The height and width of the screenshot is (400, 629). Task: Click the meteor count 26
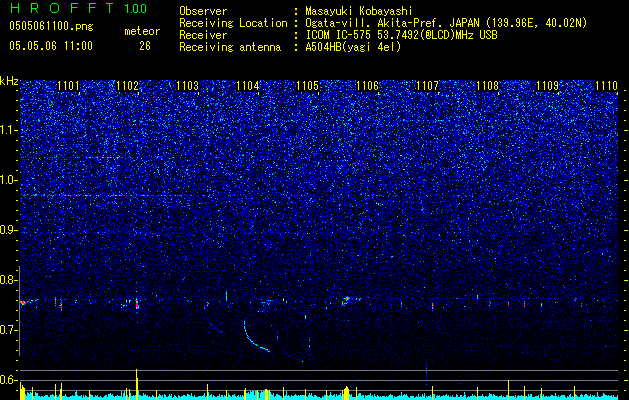coord(145,46)
